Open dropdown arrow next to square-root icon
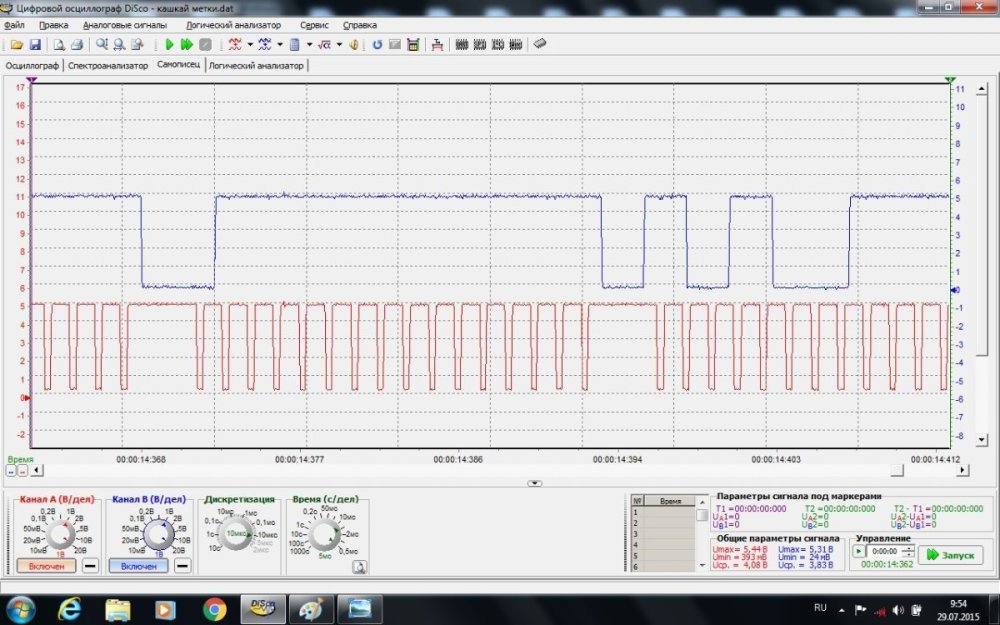The image size is (1000, 625). tap(339, 45)
